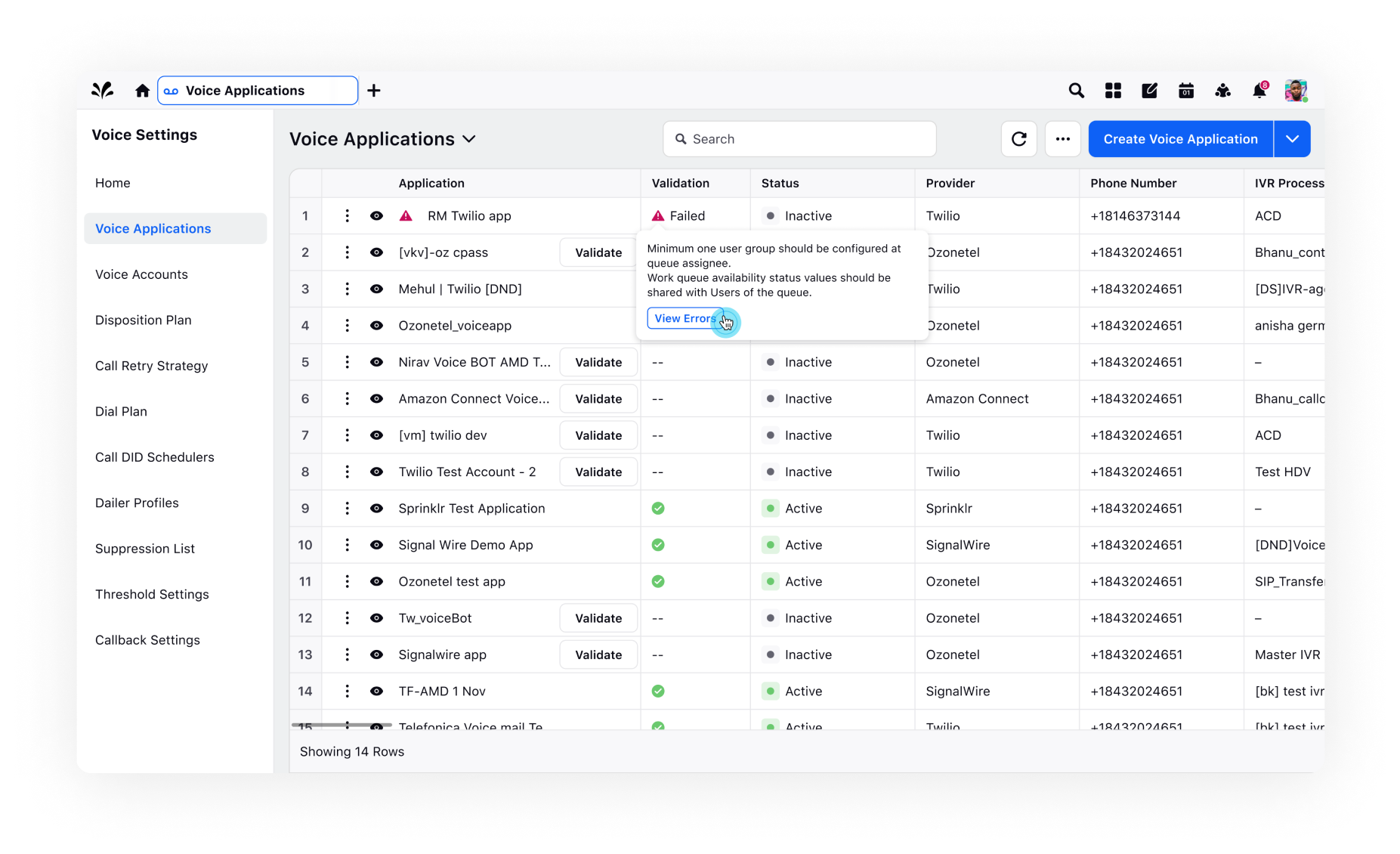The width and height of the screenshot is (1400, 854).
Task: Click the notifications bell with badge 8
Action: (1259, 90)
